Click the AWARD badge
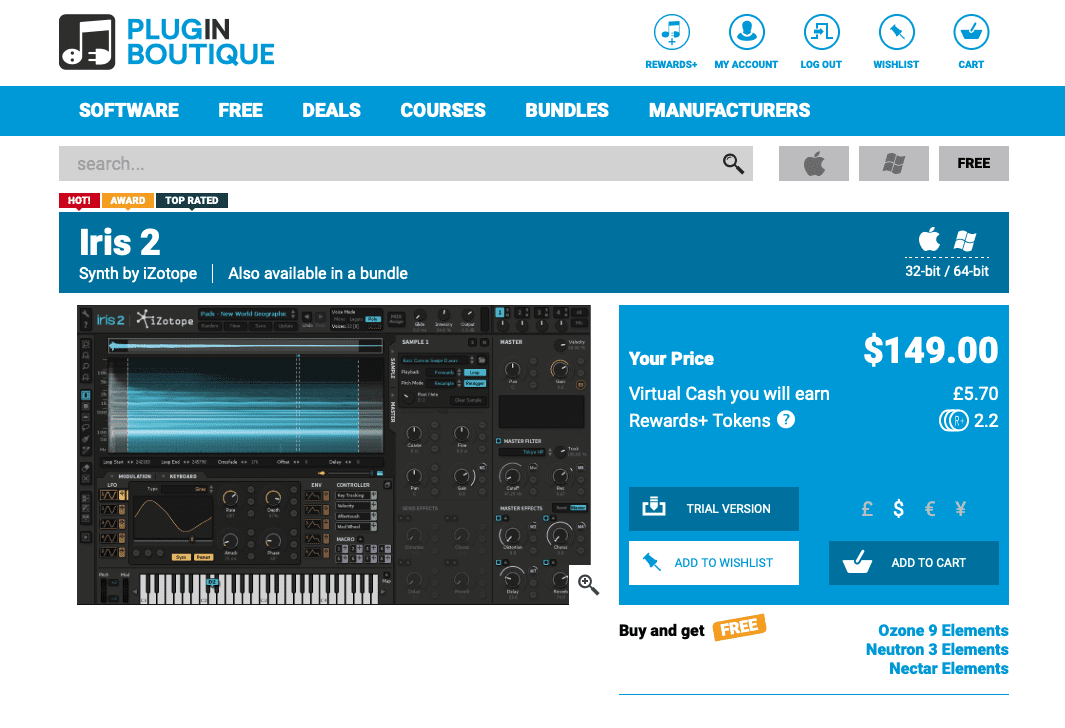The image size is (1065, 728). (128, 200)
